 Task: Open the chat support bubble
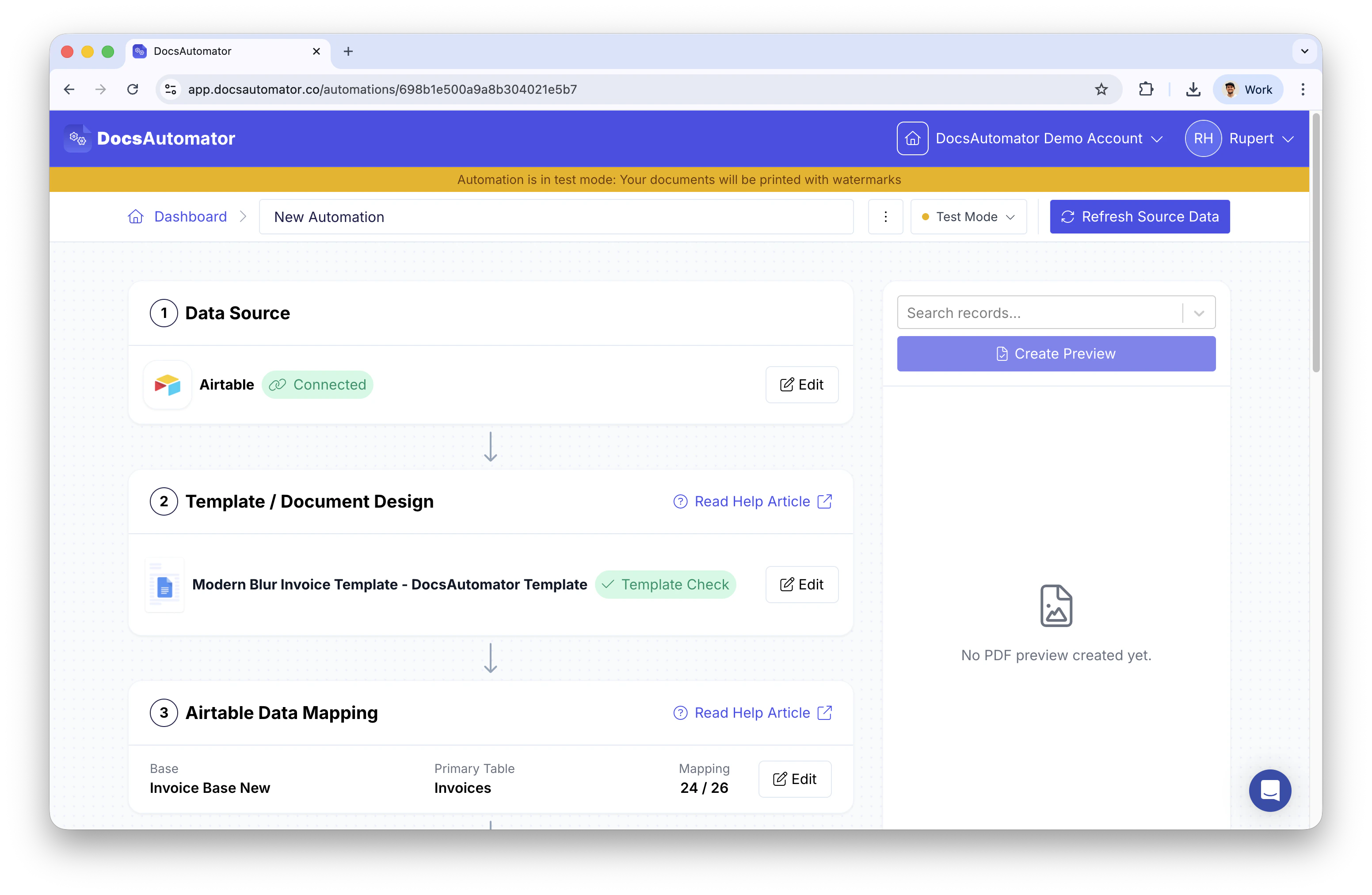(x=1270, y=790)
